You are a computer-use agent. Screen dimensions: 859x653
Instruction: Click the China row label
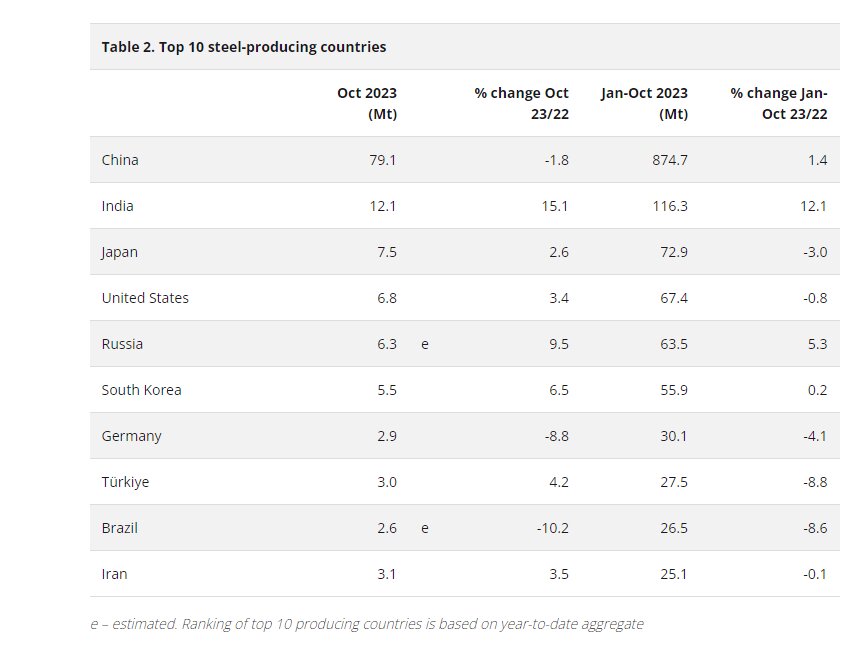click(120, 160)
